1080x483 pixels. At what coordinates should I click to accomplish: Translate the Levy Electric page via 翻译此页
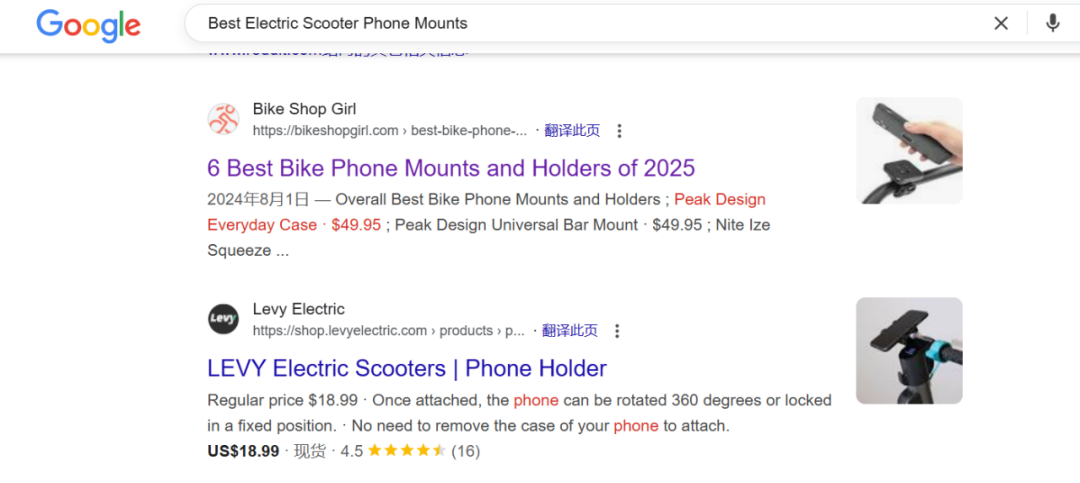click(570, 331)
